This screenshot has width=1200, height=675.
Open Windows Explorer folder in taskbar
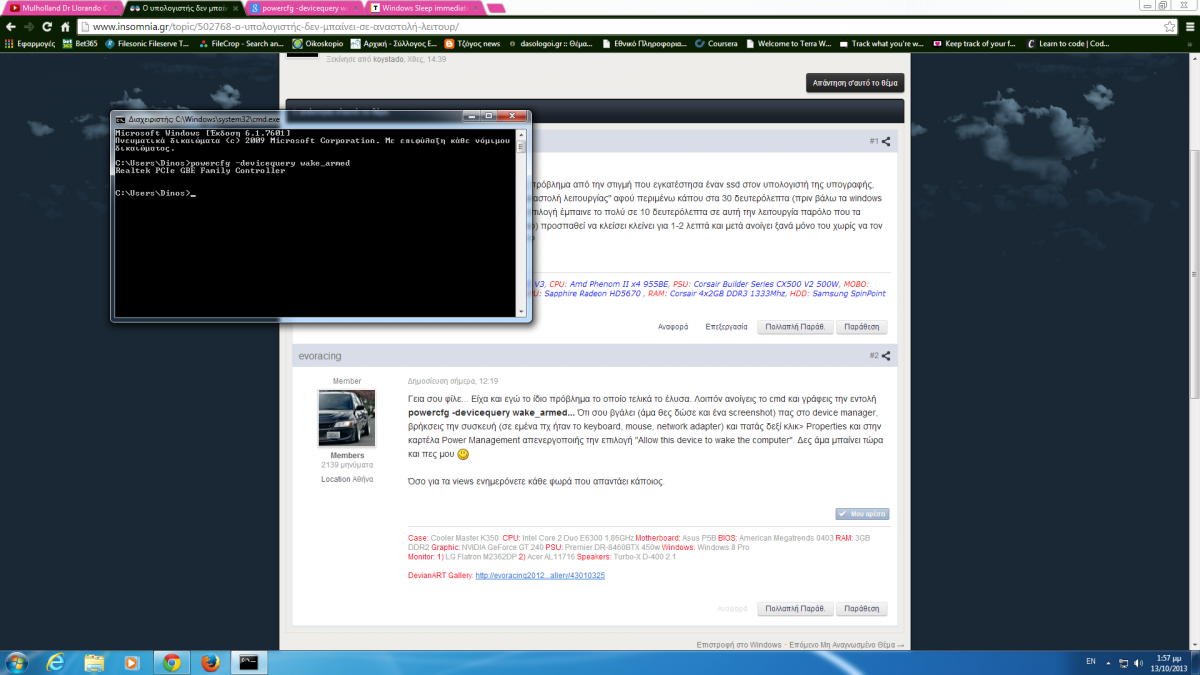[x=94, y=661]
